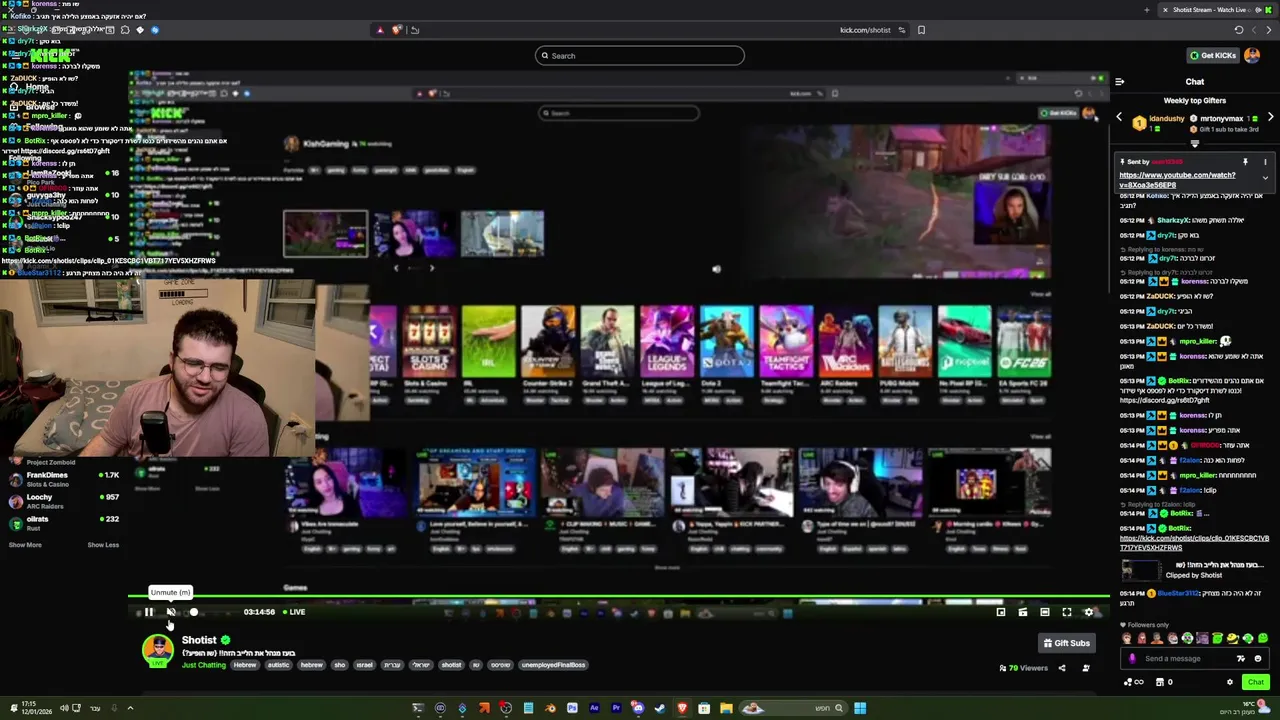
Task: Jump to LIVE in the player
Action: [293, 612]
